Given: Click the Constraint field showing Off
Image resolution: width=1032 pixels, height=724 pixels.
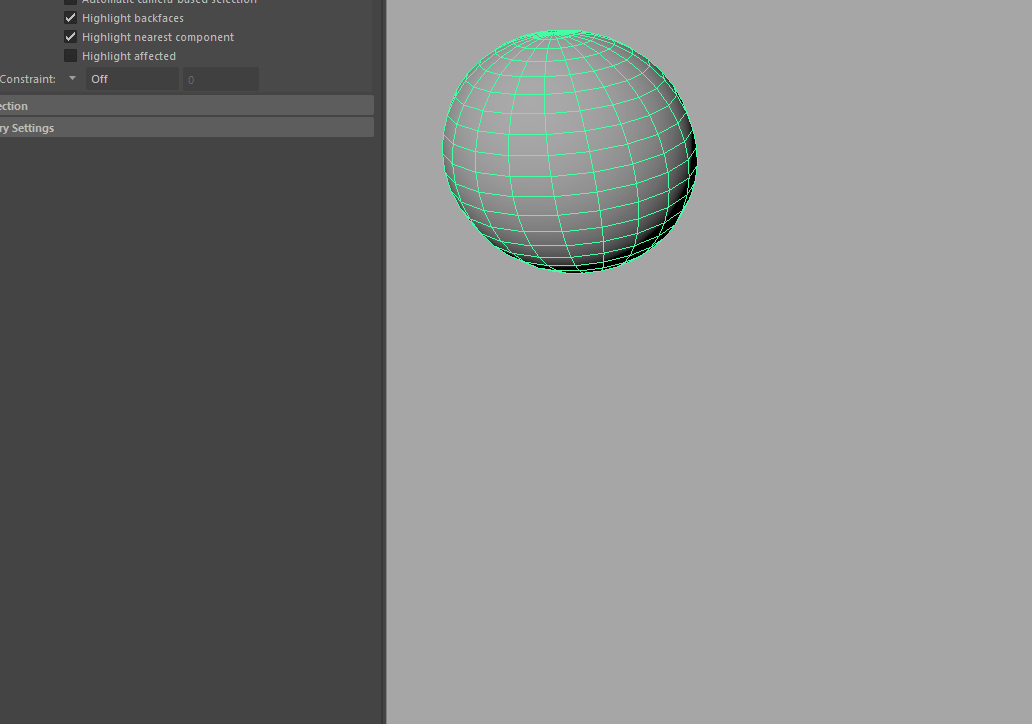Looking at the screenshot, I should [x=132, y=79].
